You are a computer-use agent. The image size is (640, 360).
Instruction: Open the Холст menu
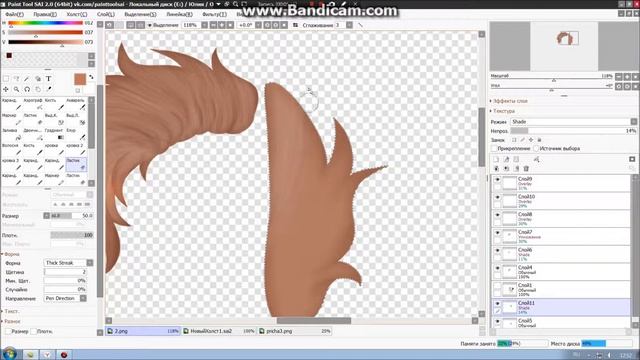tap(77, 14)
